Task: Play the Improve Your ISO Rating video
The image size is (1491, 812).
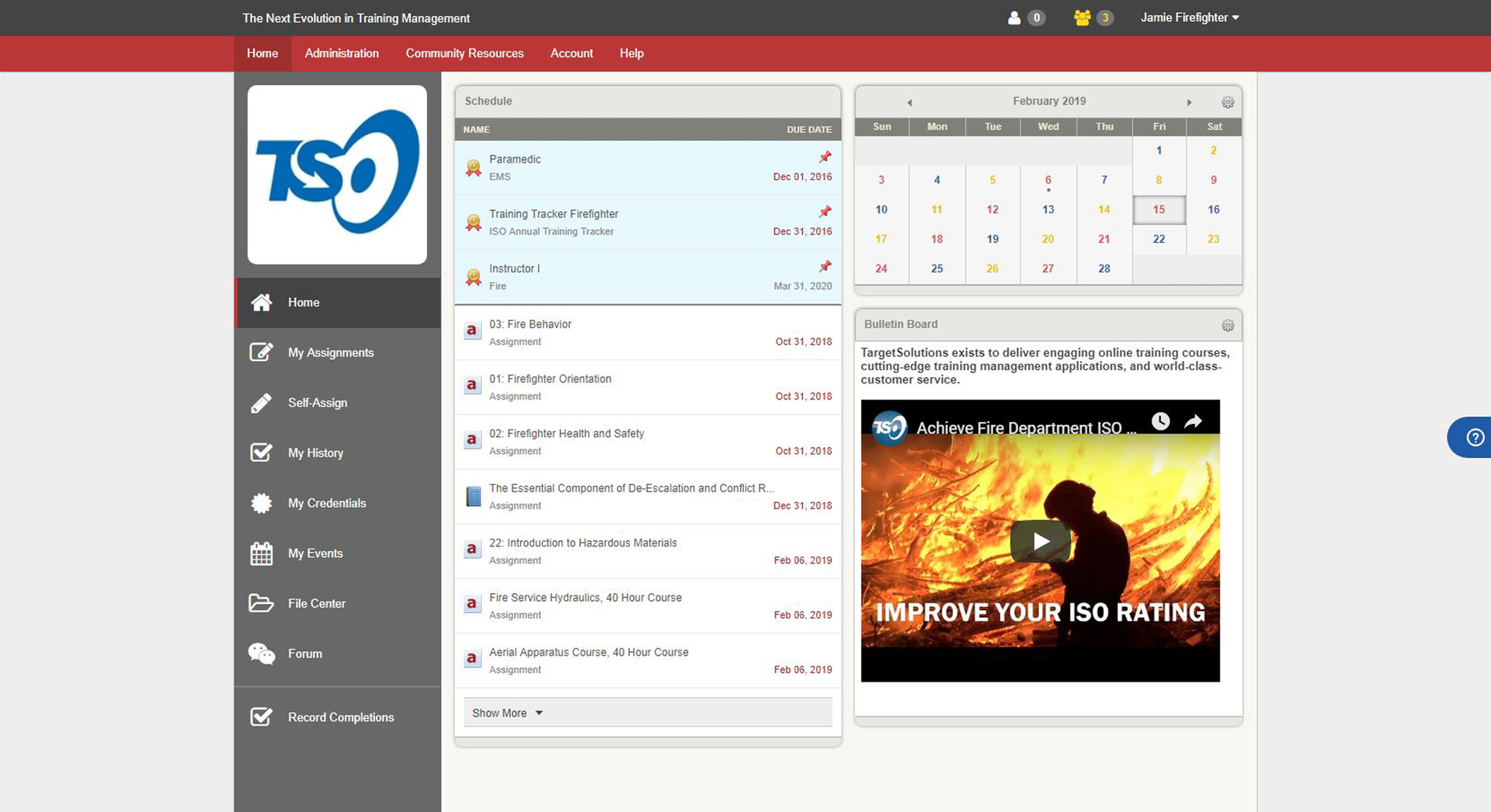Action: tap(1041, 541)
